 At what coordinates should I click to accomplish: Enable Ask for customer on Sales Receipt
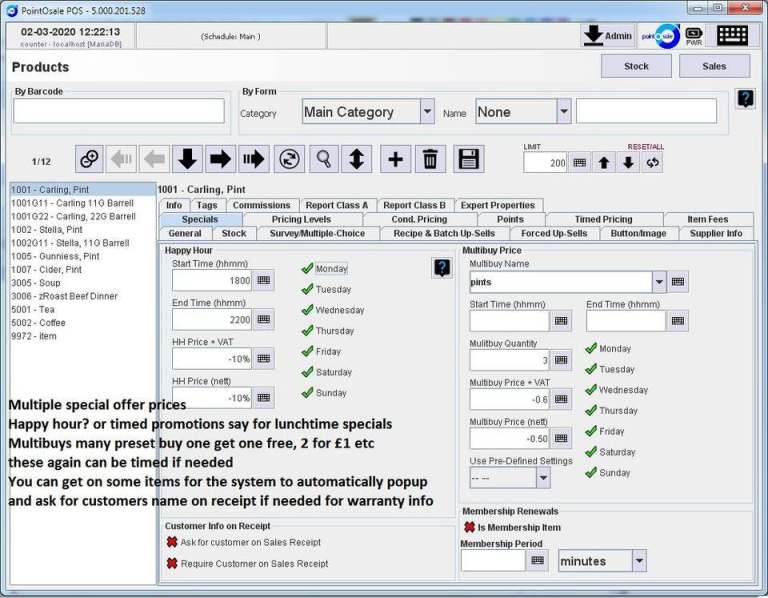172,542
